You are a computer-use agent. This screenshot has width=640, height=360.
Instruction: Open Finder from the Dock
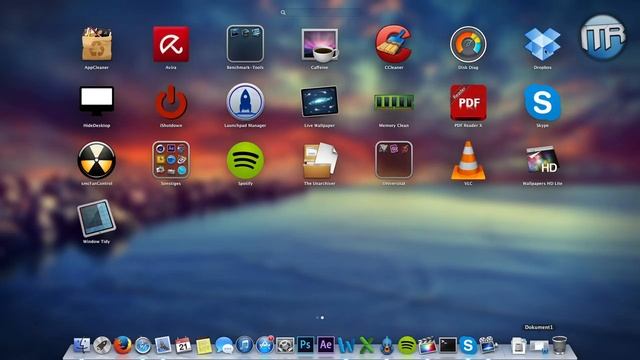pyautogui.click(x=82, y=345)
